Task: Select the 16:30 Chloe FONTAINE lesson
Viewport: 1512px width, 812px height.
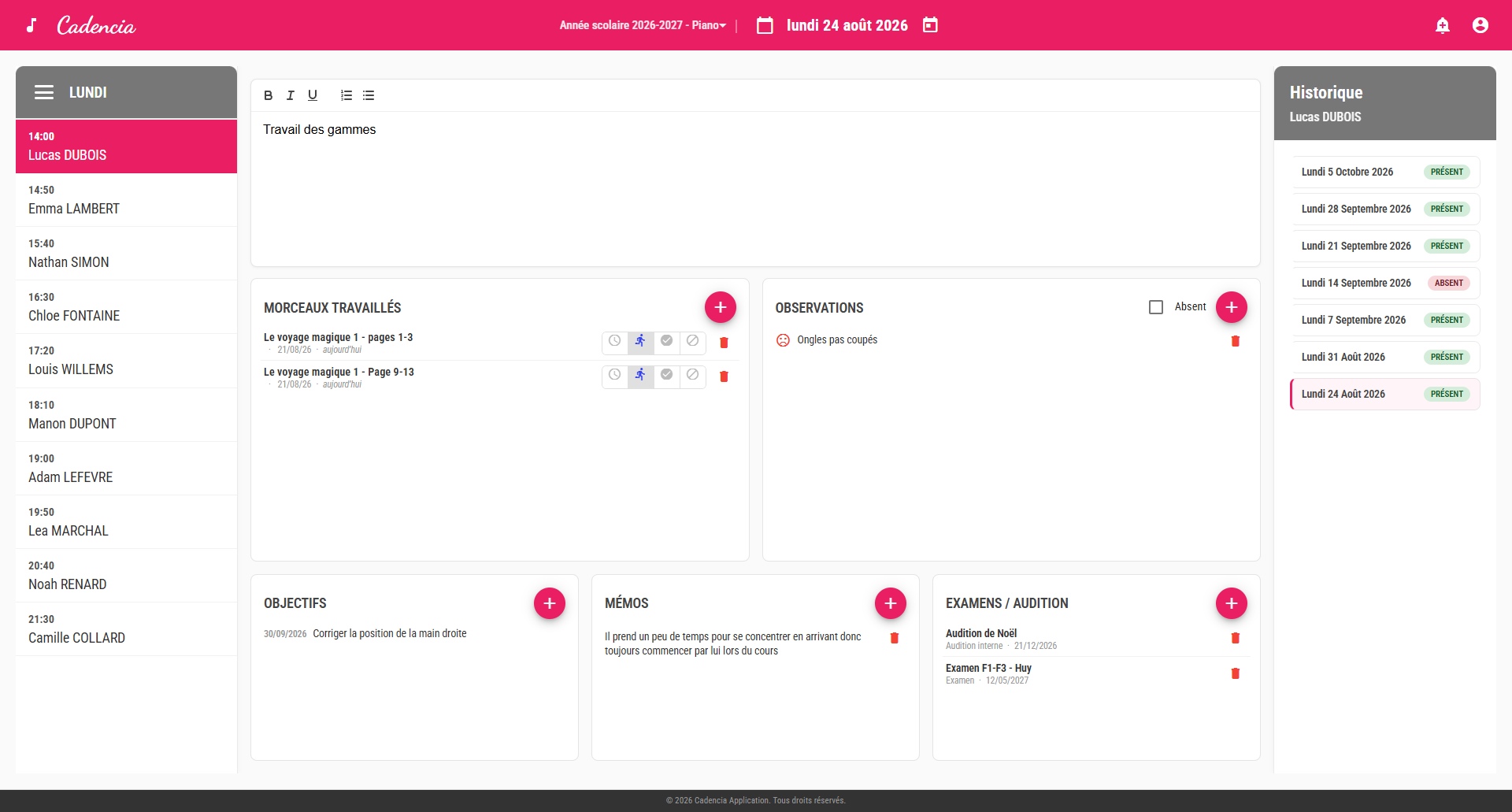Action: coord(126,307)
